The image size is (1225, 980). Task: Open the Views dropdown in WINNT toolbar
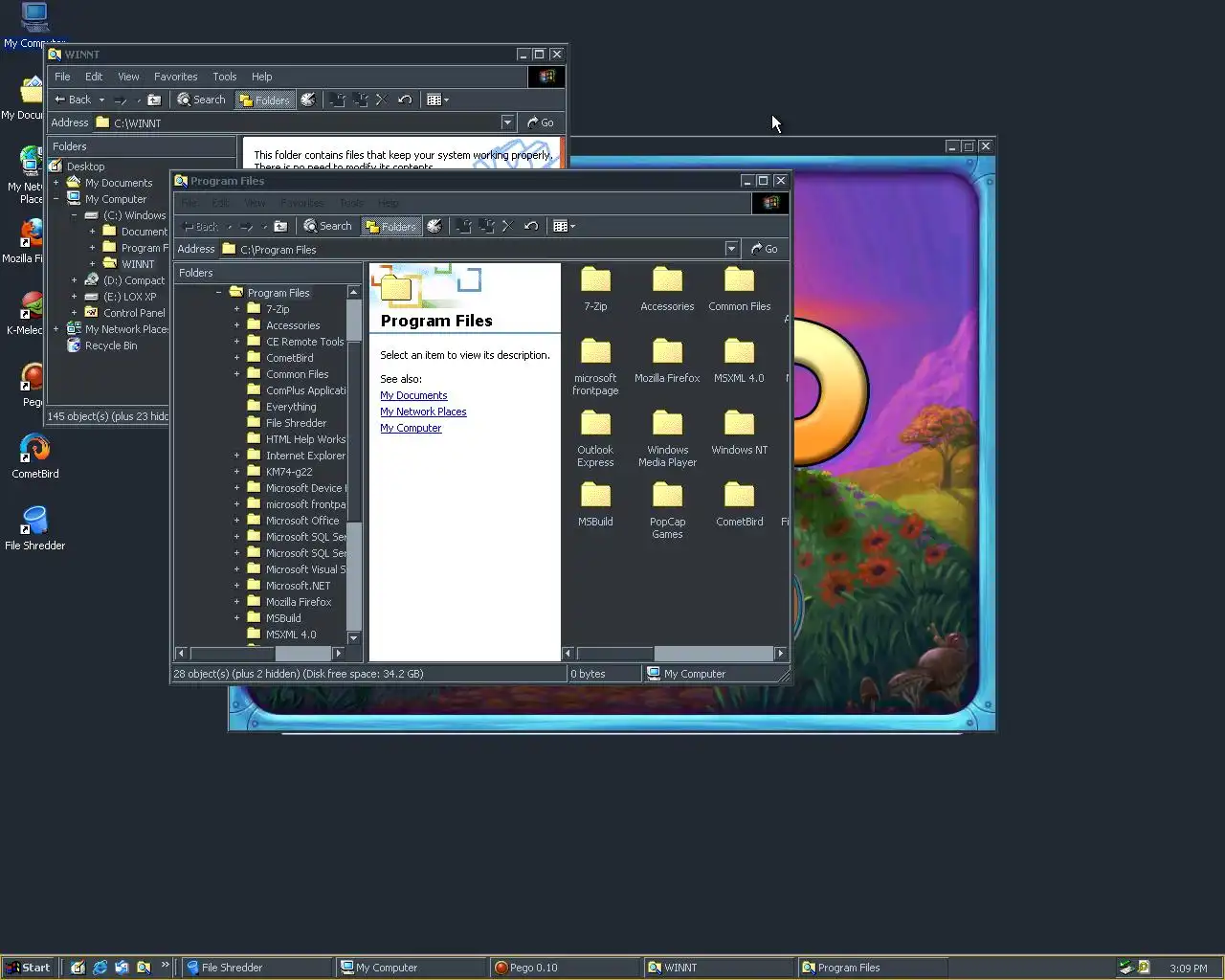(437, 100)
